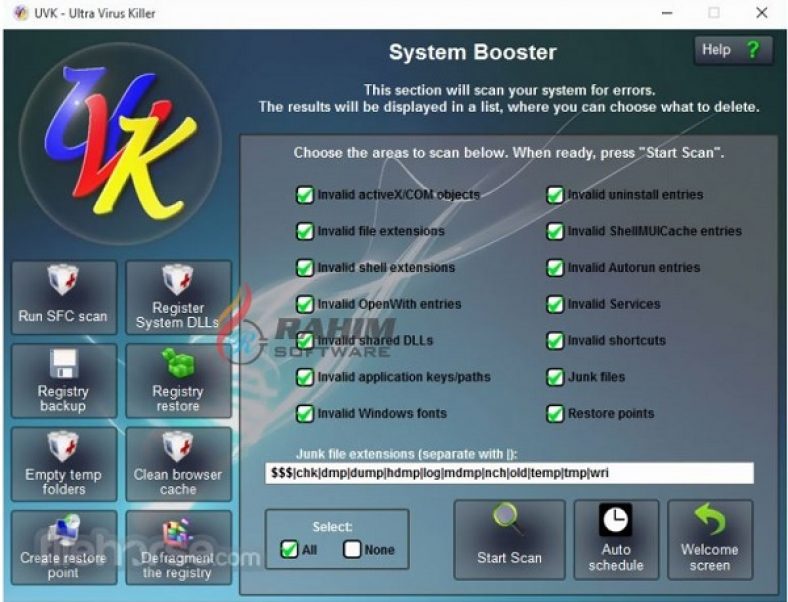Toggle Invalid ShellMUICache entries checkbox
Viewport: 788px width, 602px height.
click(555, 231)
